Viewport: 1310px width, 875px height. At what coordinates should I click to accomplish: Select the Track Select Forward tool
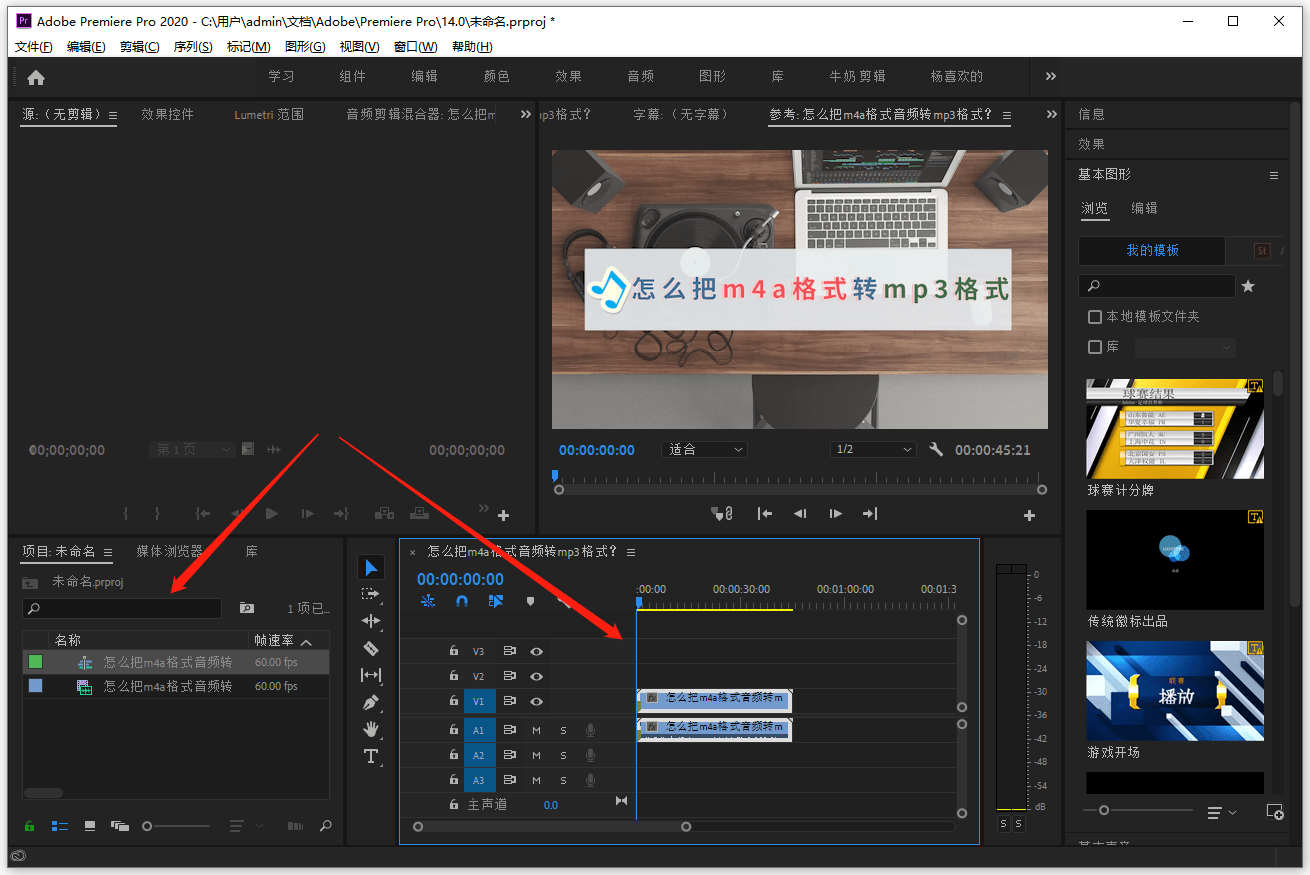pos(371,594)
